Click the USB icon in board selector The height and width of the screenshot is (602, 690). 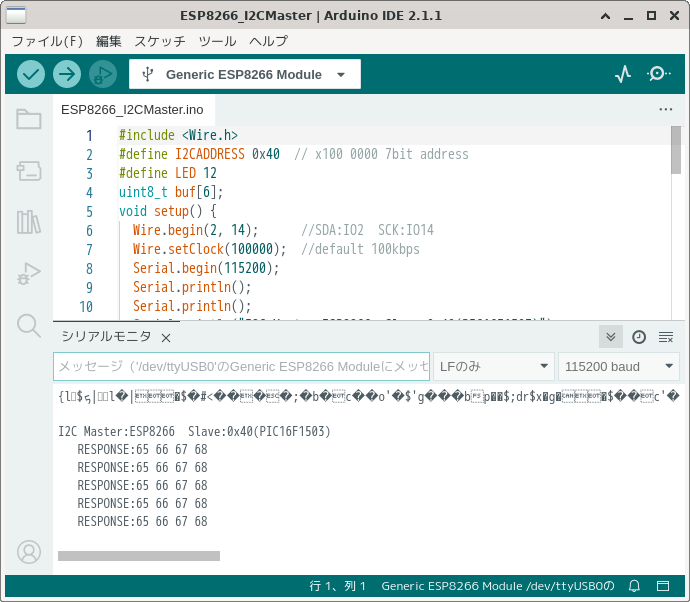click(148, 74)
